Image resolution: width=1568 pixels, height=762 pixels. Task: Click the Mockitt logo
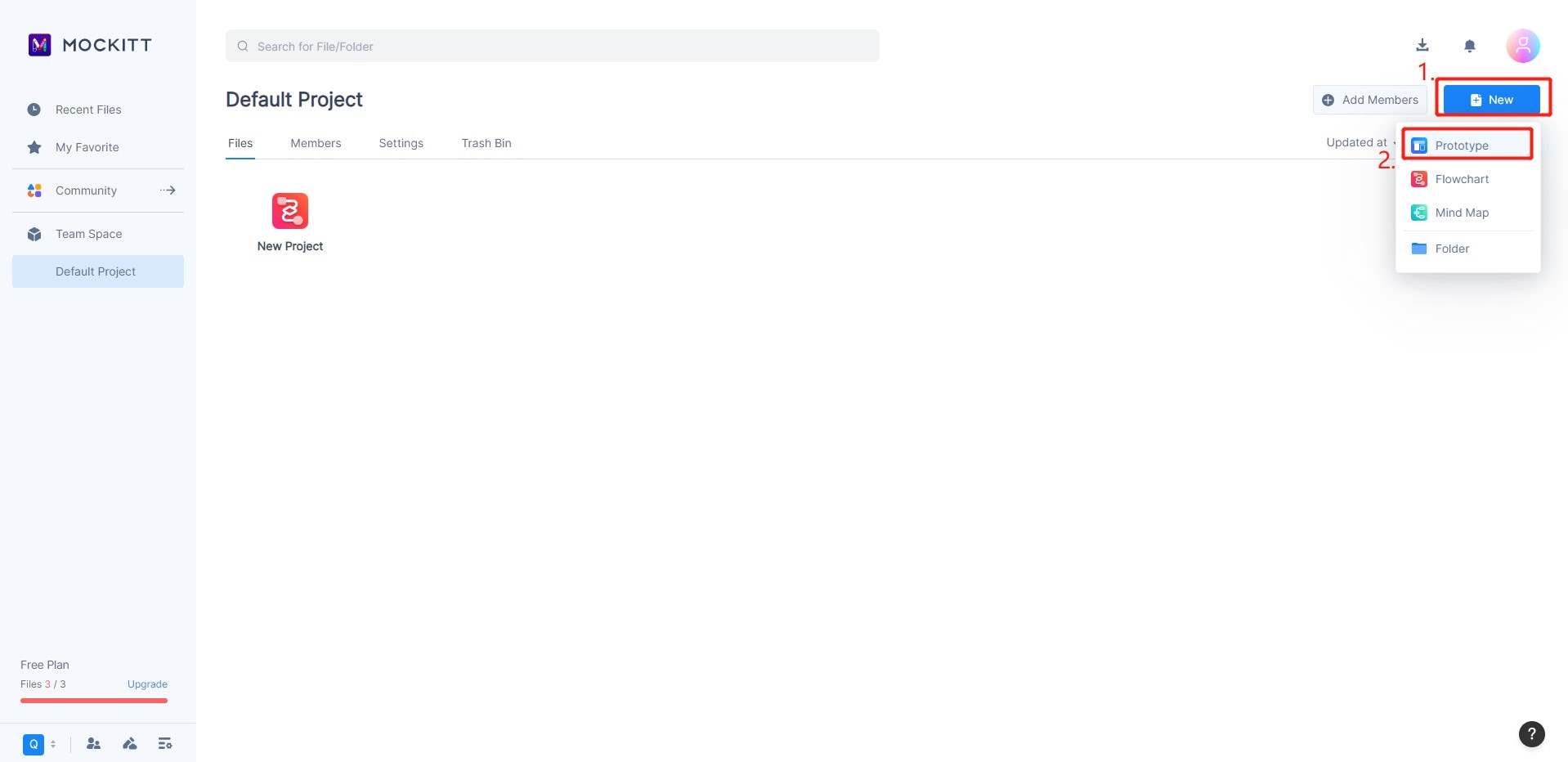pyautogui.click(x=90, y=45)
